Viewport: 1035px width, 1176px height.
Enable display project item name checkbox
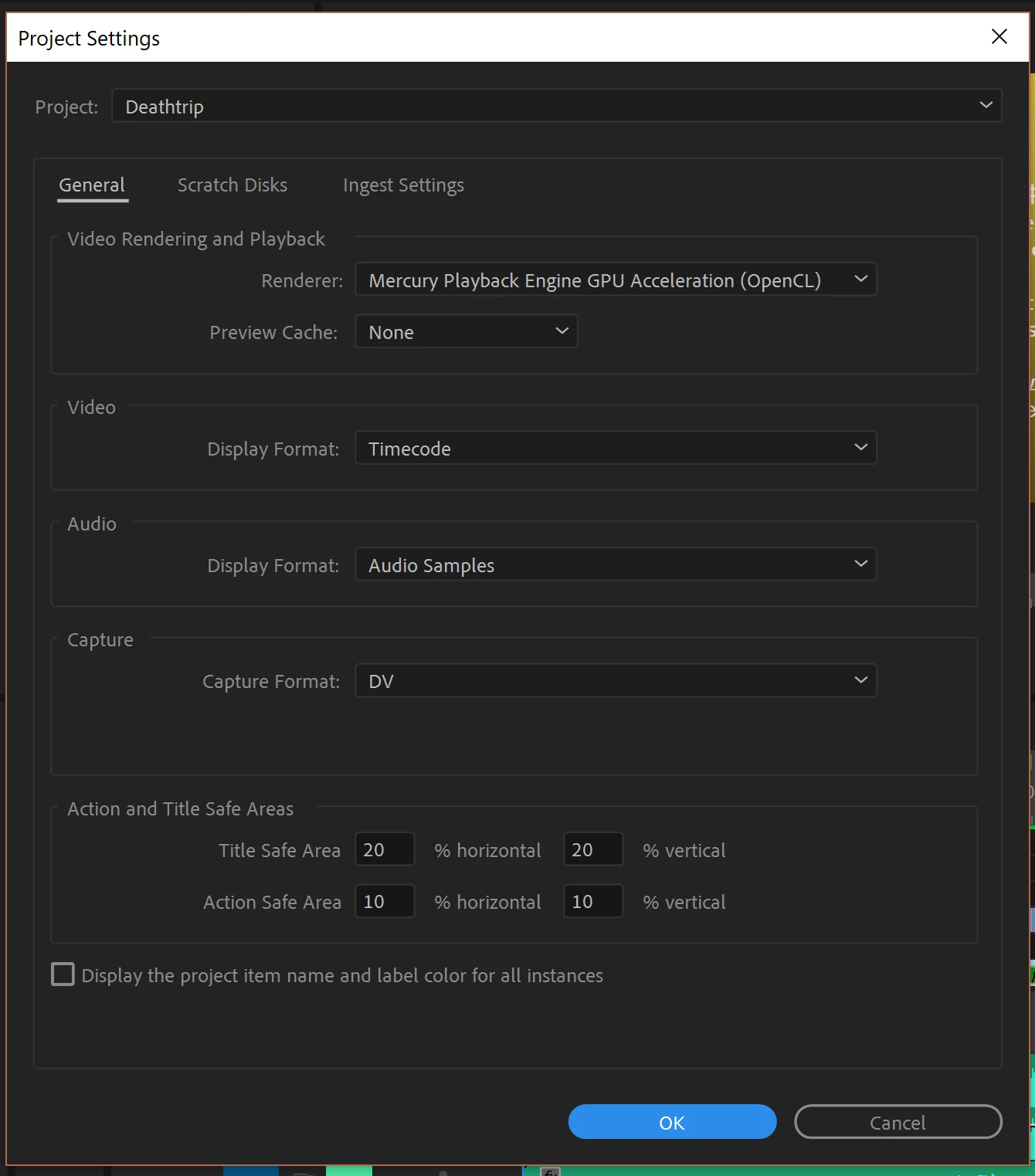[63, 974]
